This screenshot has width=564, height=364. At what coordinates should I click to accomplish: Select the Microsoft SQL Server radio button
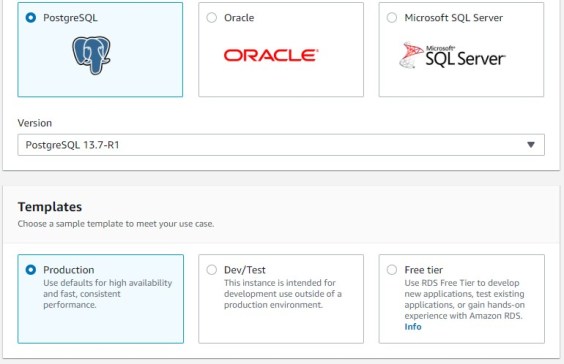coord(392,18)
